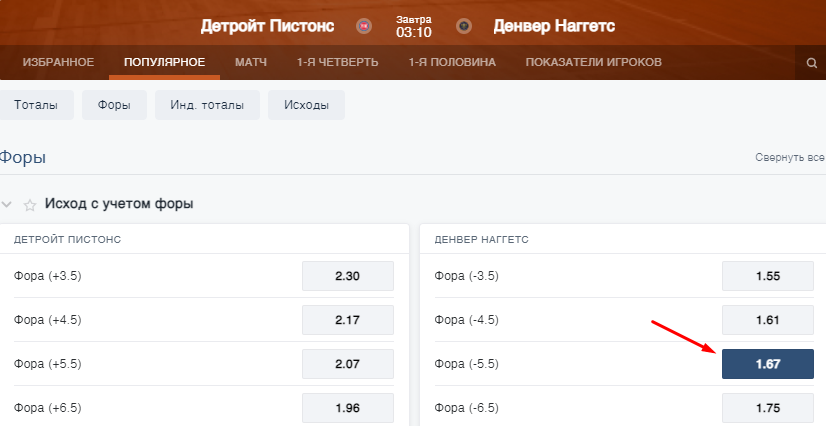The image size is (826, 426).
Task: Click the Denver Nuggets team logo
Action: (x=464, y=26)
